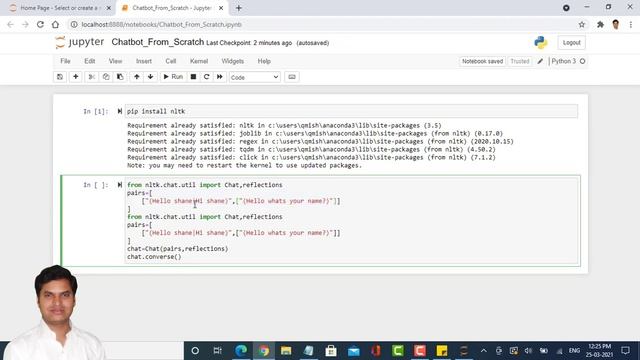Move selected cell up
The image size is (640, 360).
pyautogui.click(x=137, y=77)
